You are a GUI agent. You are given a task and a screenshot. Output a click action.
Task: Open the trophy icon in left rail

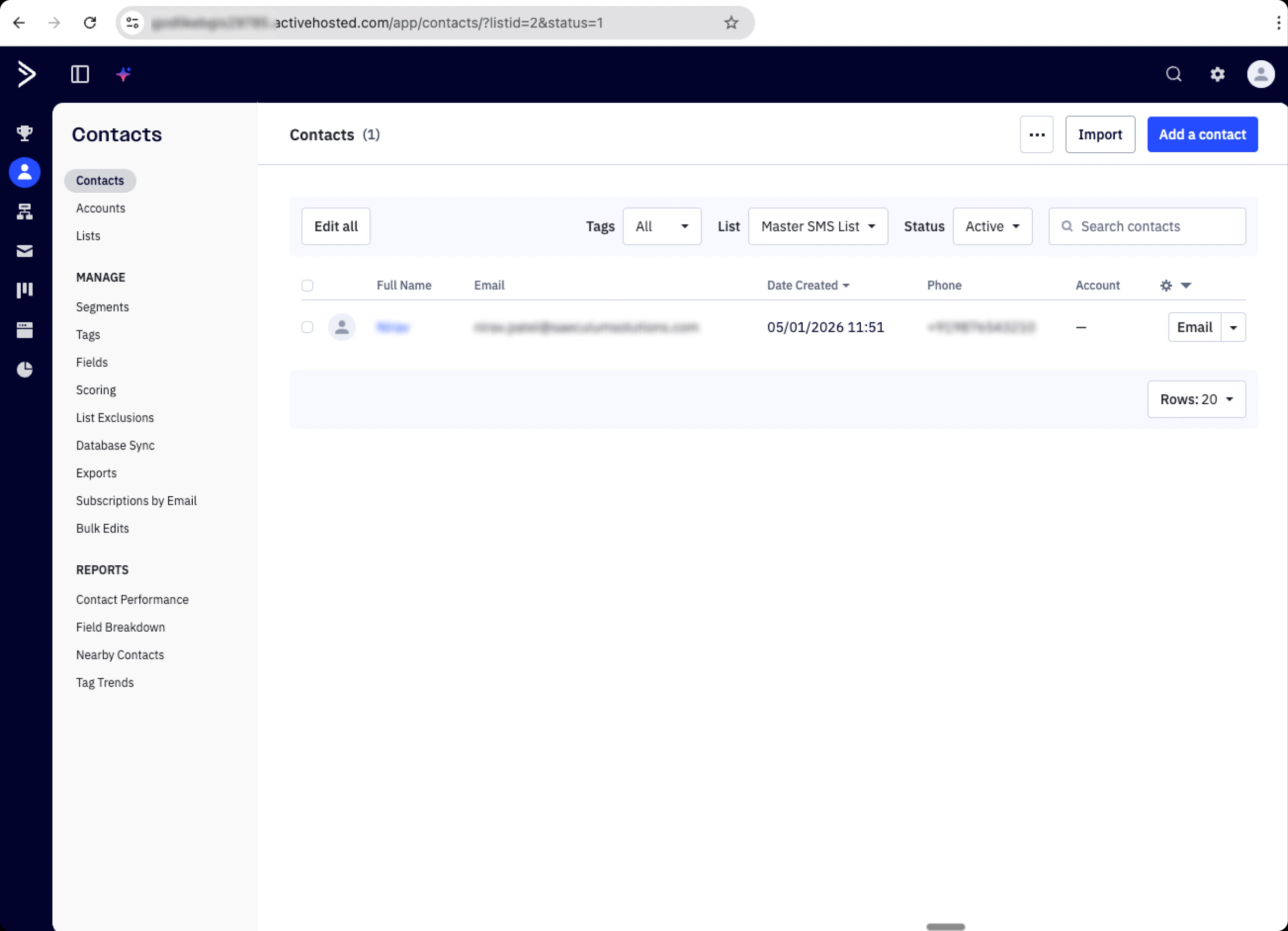tap(24, 134)
